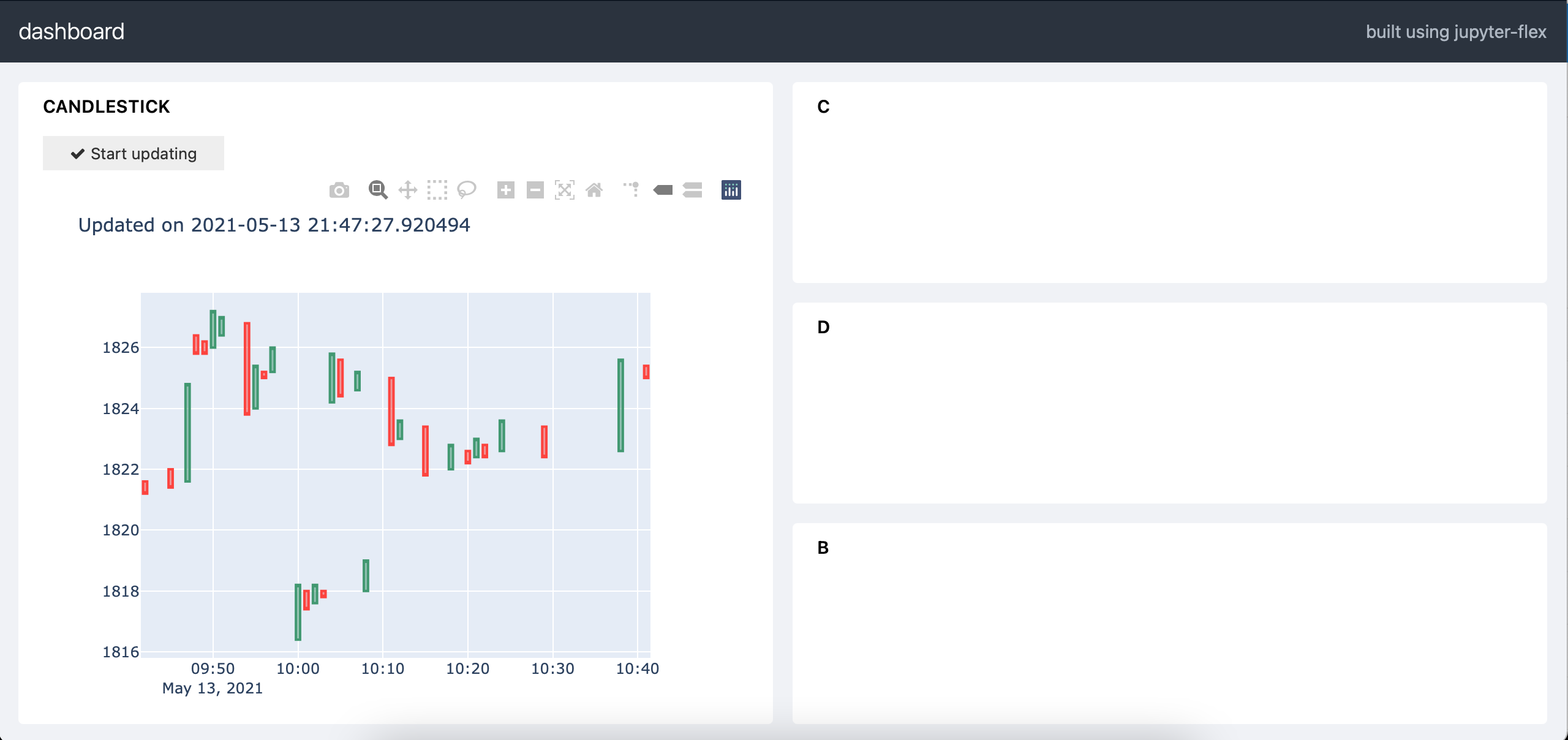1568x740 pixels.
Task: Choose the Box Select tool
Action: tap(437, 190)
